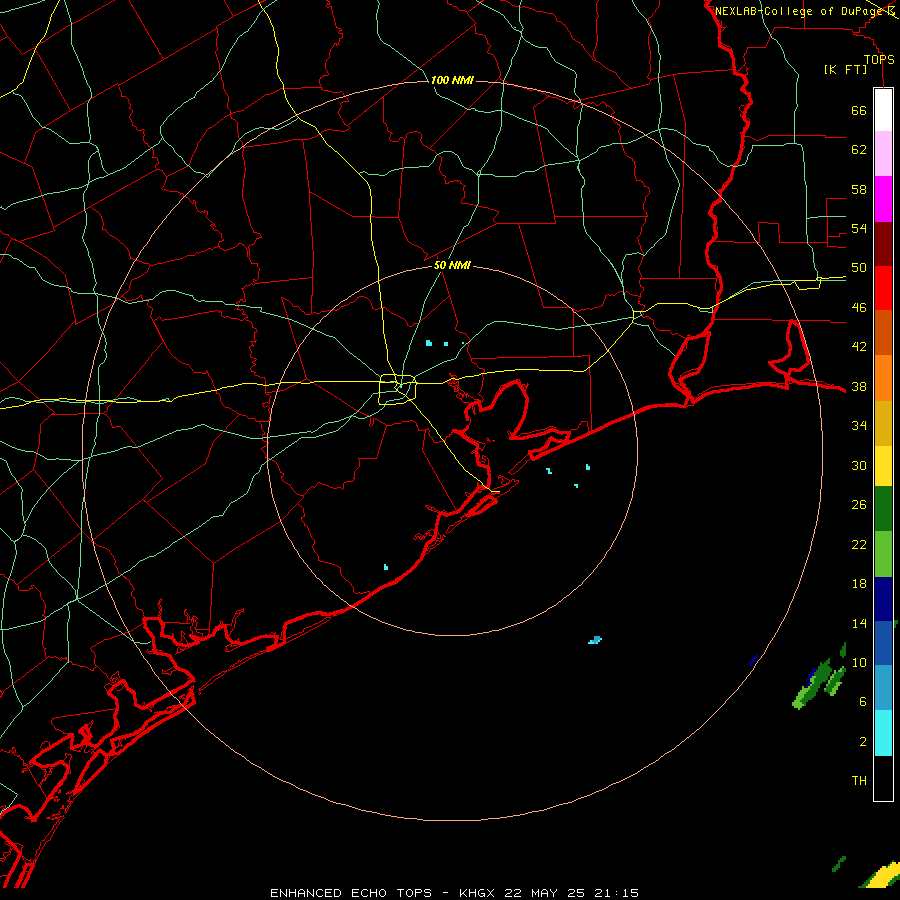The image size is (900, 900).
Task: Select the bright red legend swatch
Action: point(883,288)
